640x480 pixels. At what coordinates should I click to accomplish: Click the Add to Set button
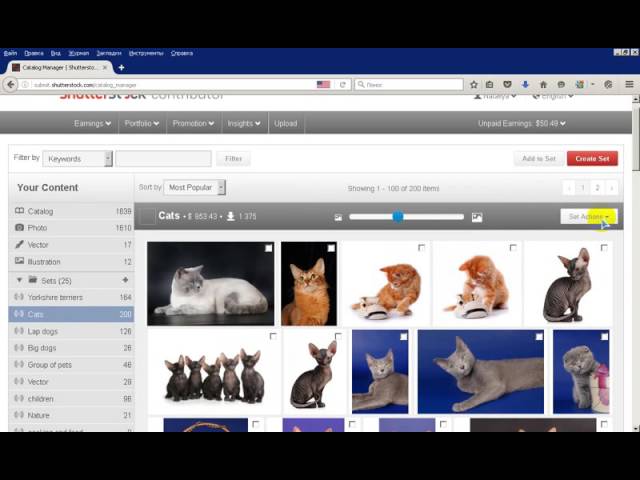click(x=539, y=158)
